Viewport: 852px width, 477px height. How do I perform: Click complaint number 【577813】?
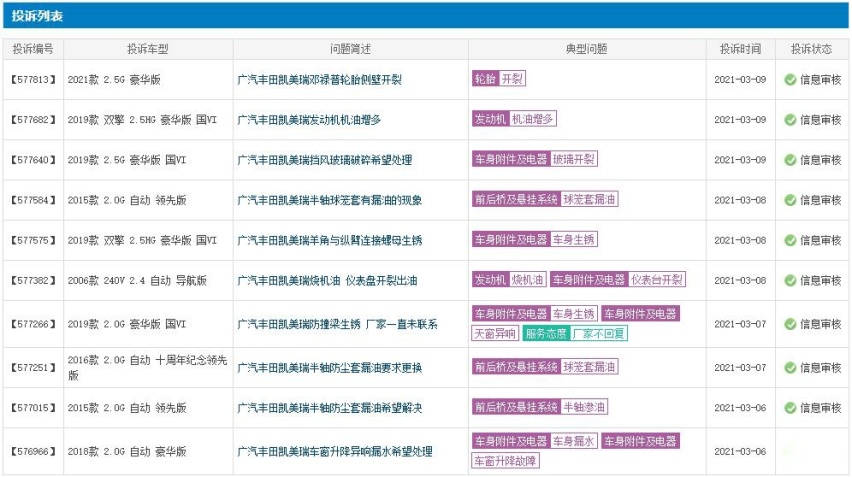pyautogui.click(x=33, y=80)
